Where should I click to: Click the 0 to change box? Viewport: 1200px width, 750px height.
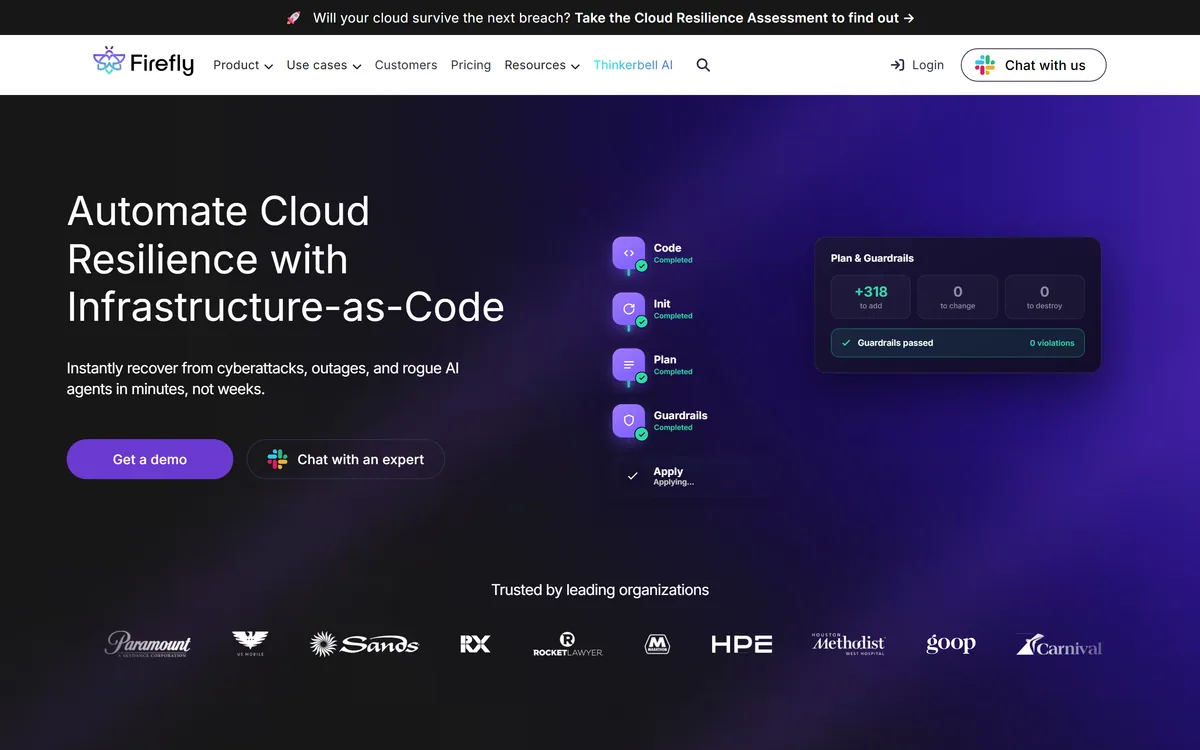[958, 297]
